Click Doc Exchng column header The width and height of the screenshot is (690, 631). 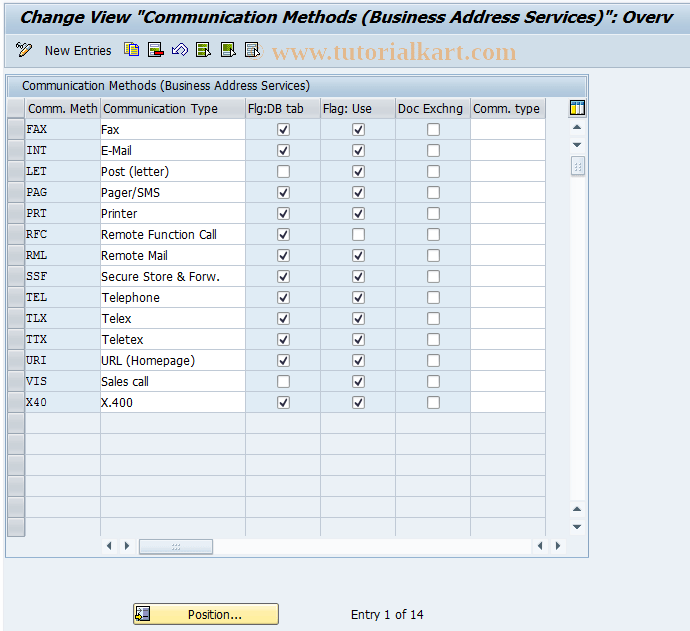433,109
